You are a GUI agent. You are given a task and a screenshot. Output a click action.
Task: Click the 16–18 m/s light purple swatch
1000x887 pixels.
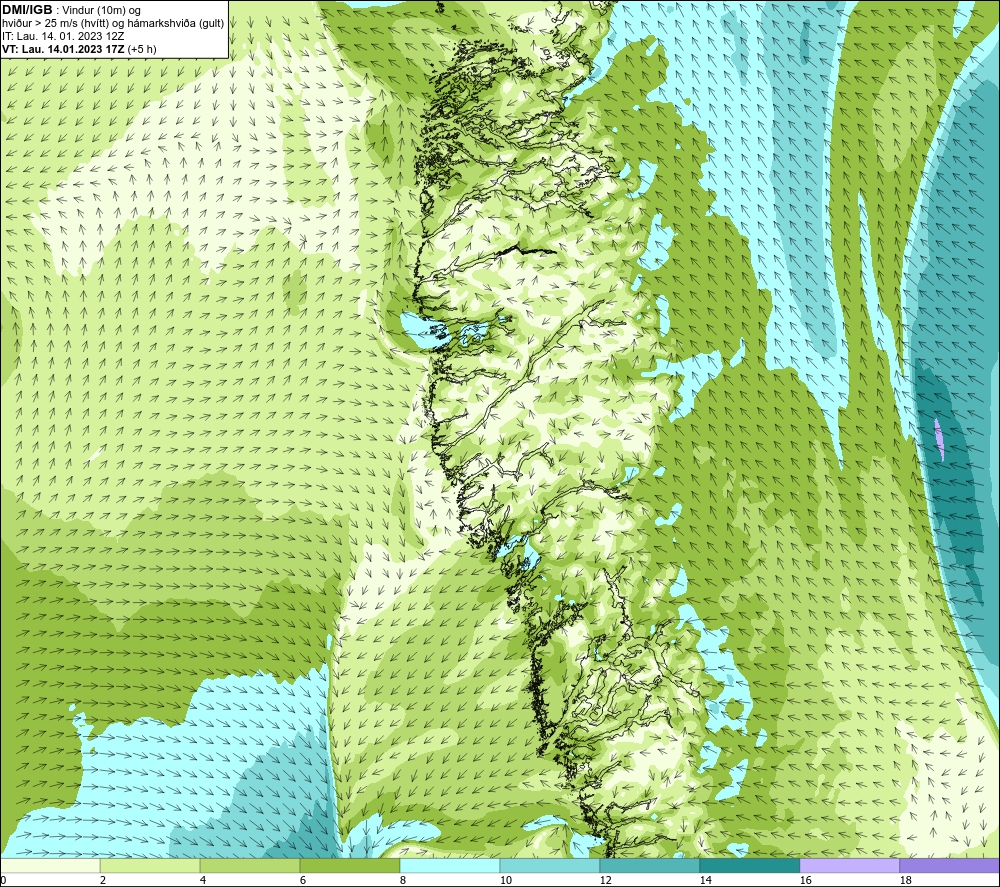click(x=849, y=865)
